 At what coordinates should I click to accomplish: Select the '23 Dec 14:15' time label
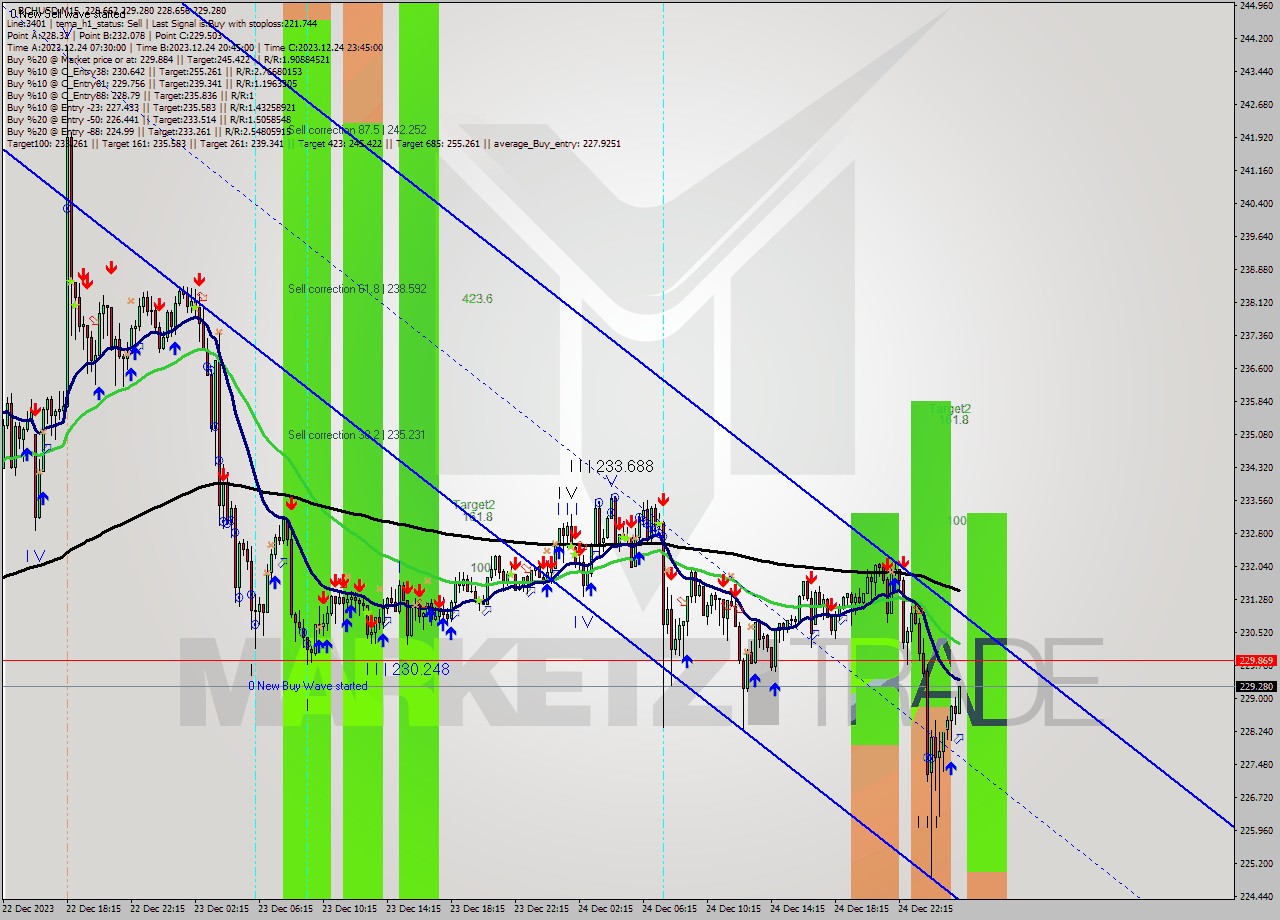(x=413, y=909)
